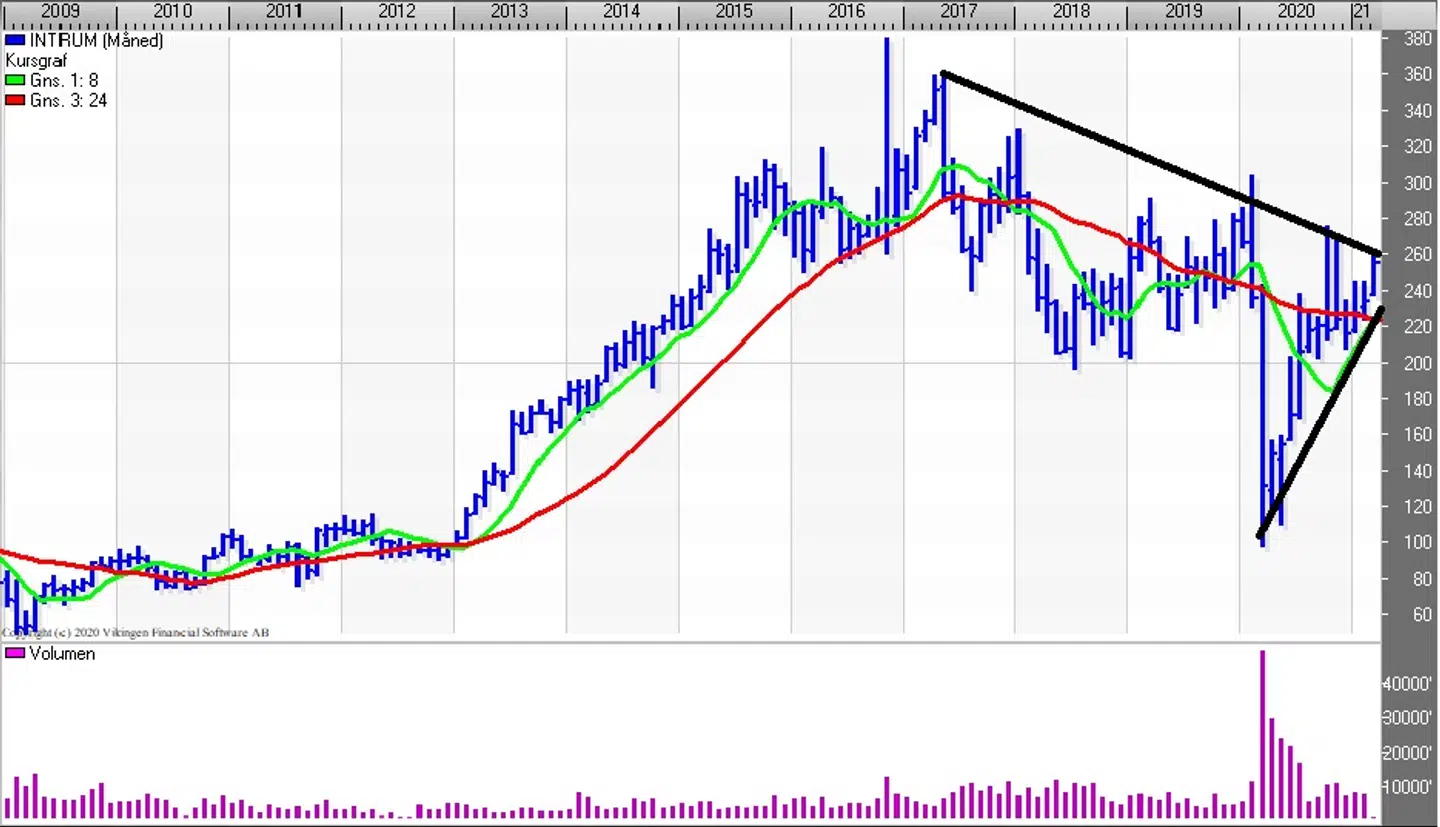This screenshot has height=827, width=1440.
Task: Click the green Gns. 1: 8 legend swatch
Action: pos(12,81)
